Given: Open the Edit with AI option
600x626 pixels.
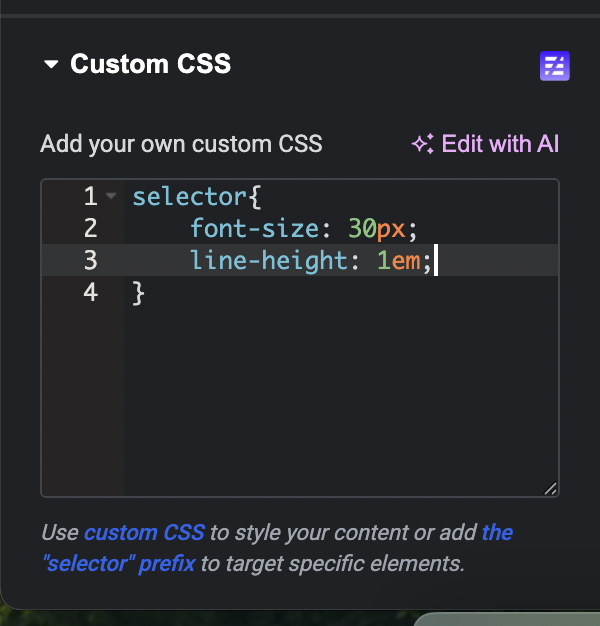Looking at the screenshot, I should (499, 144).
